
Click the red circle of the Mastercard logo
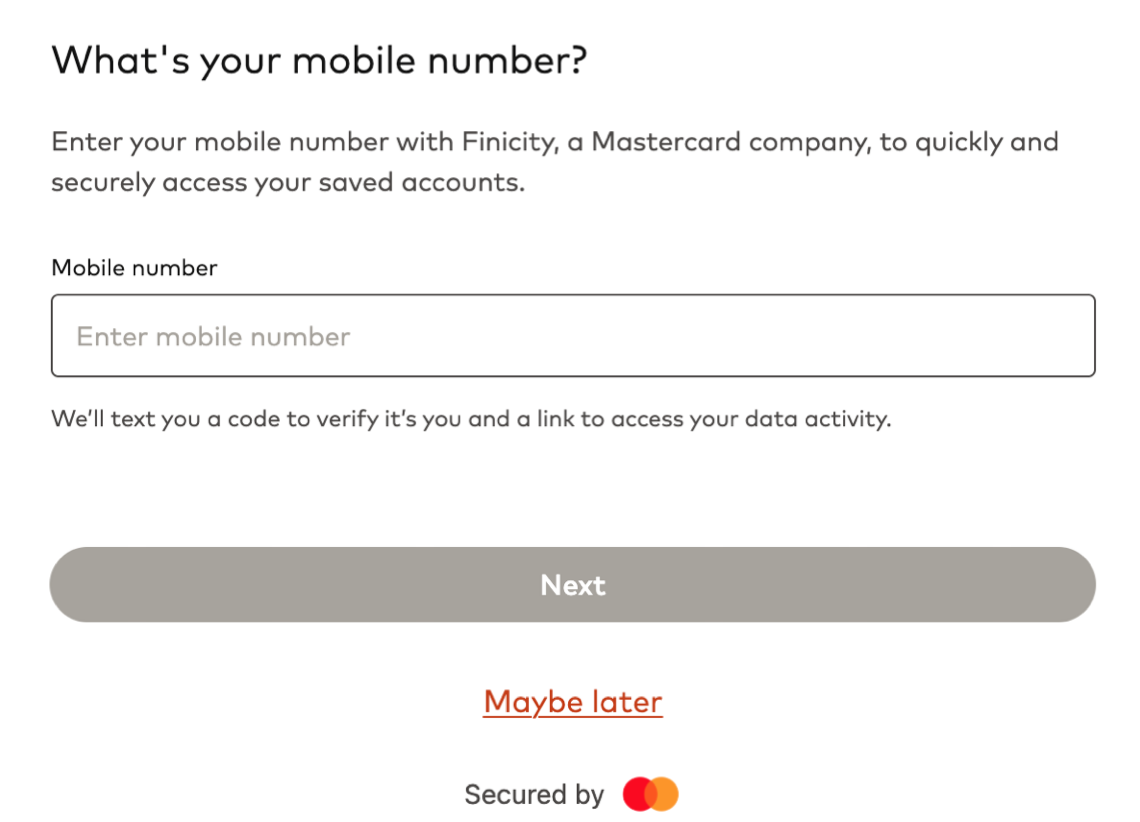(x=637, y=795)
